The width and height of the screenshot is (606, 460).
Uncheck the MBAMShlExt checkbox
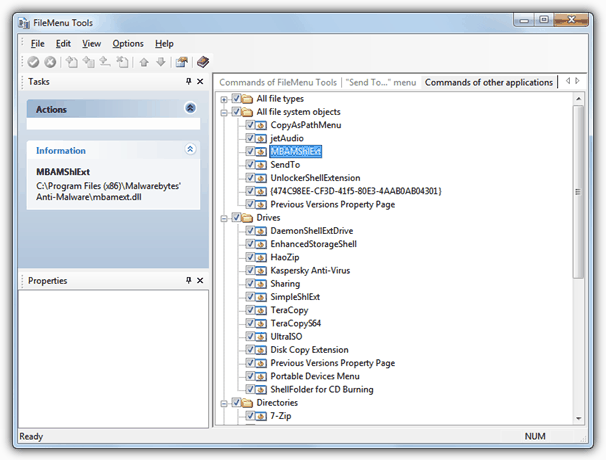coord(250,151)
